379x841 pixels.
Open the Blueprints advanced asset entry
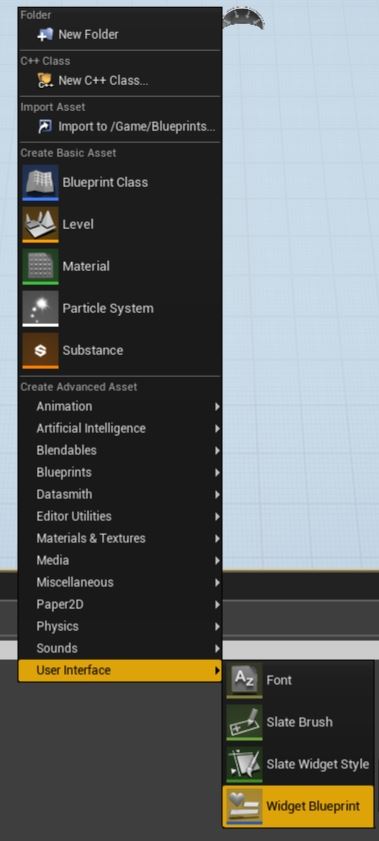click(x=120, y=473)
